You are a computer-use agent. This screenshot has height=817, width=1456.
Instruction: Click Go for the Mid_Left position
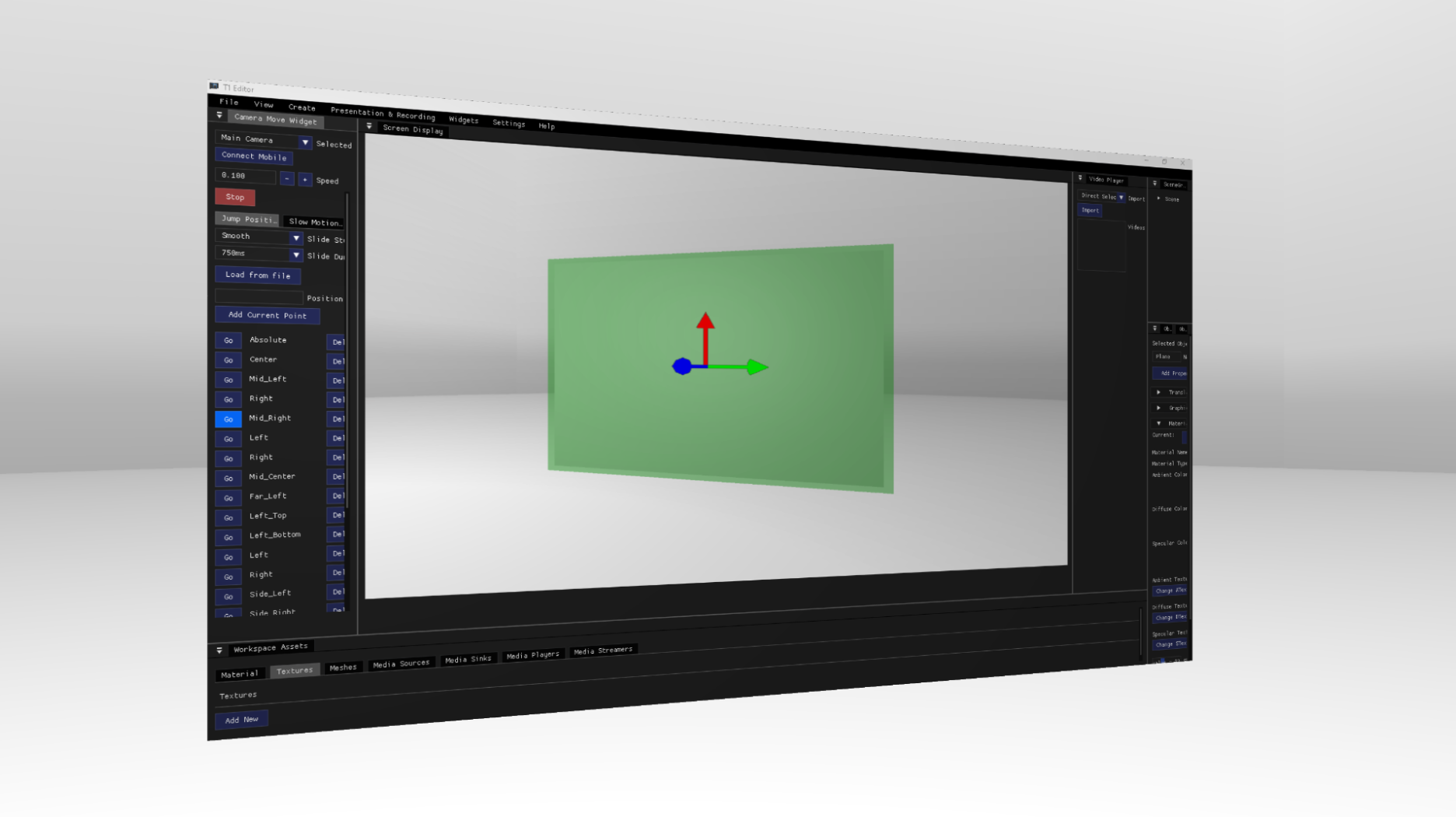click(229, 380)
